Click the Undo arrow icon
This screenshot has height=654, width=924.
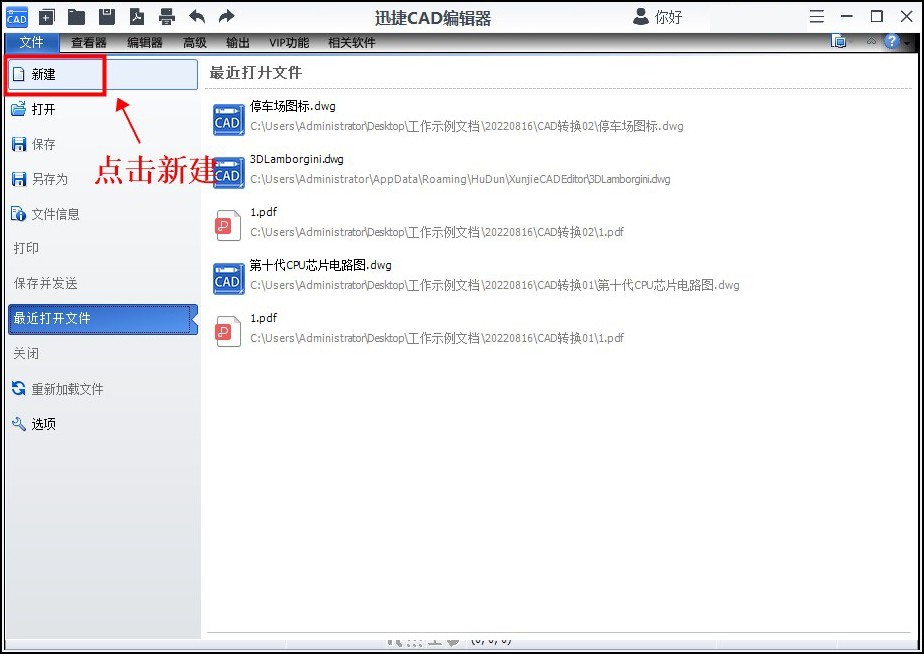[x=197, y=16]
